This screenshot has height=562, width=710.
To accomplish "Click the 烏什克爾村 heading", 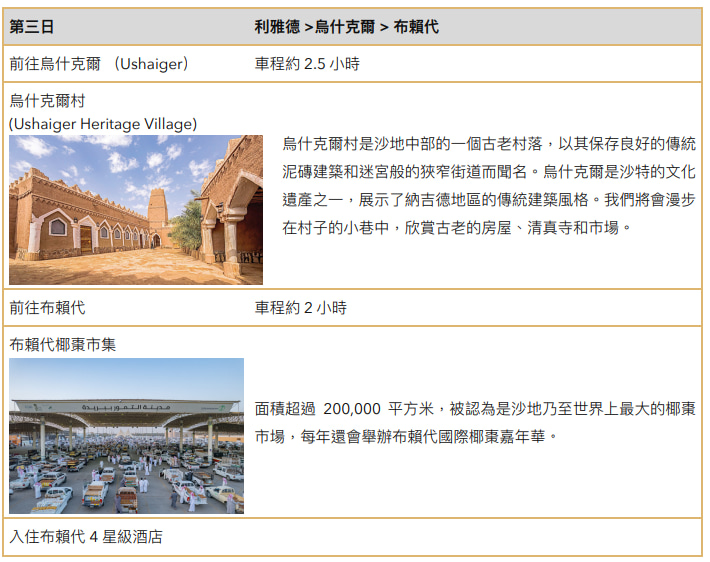I will tap(47, 101).
